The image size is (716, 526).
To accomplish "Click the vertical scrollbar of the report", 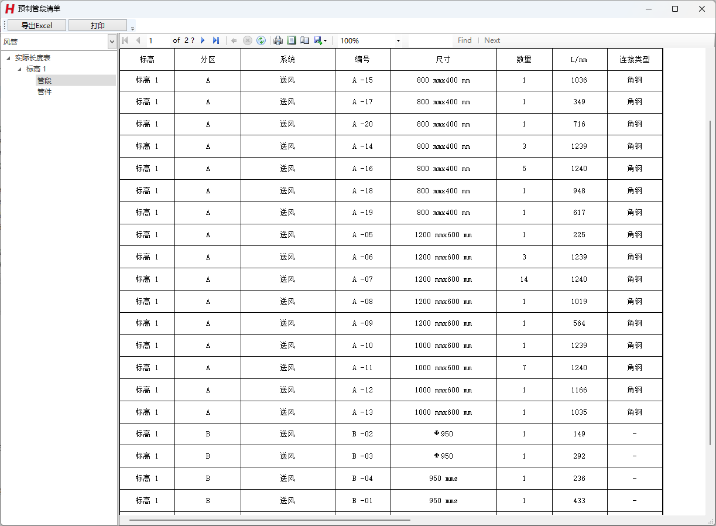I will pos(710,280).
